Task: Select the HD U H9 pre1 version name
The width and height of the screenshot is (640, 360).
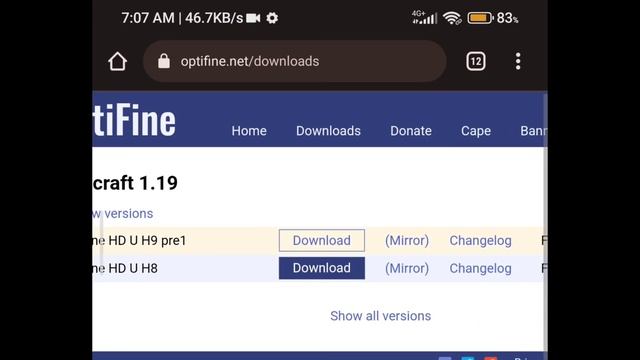Action: (x=140, y=240)
